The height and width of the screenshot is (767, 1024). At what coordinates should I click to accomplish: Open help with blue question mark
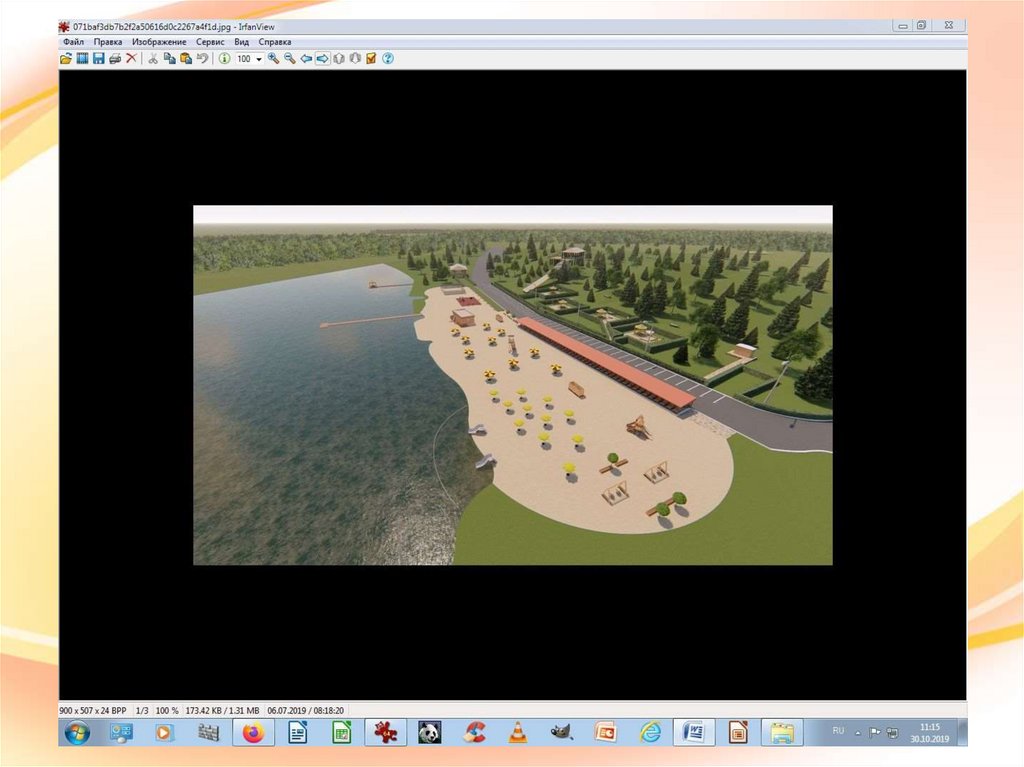click(388, 59)
